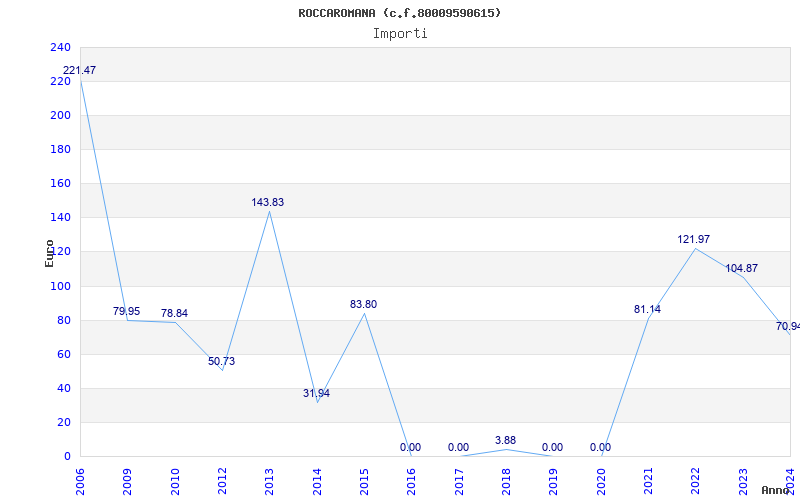Select the 3.88 data label
800x500 pixels.
[505, 440]
